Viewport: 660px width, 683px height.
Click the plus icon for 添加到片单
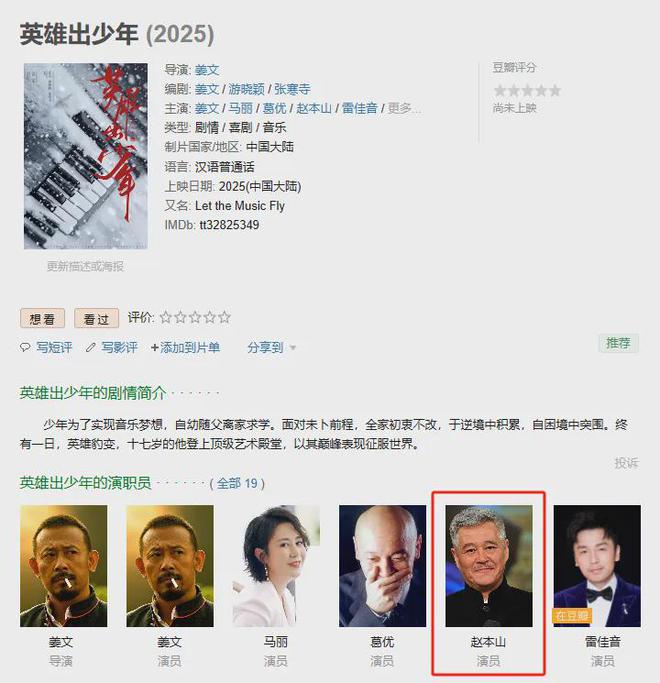click(155, 348)
